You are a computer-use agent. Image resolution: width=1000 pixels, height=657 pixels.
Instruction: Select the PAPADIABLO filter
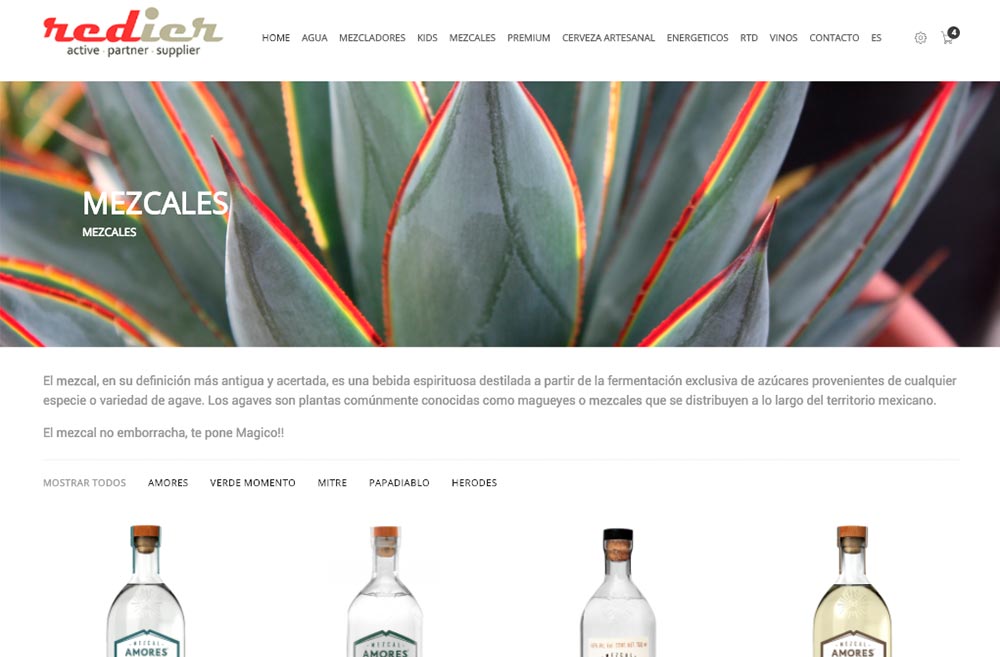399,483
